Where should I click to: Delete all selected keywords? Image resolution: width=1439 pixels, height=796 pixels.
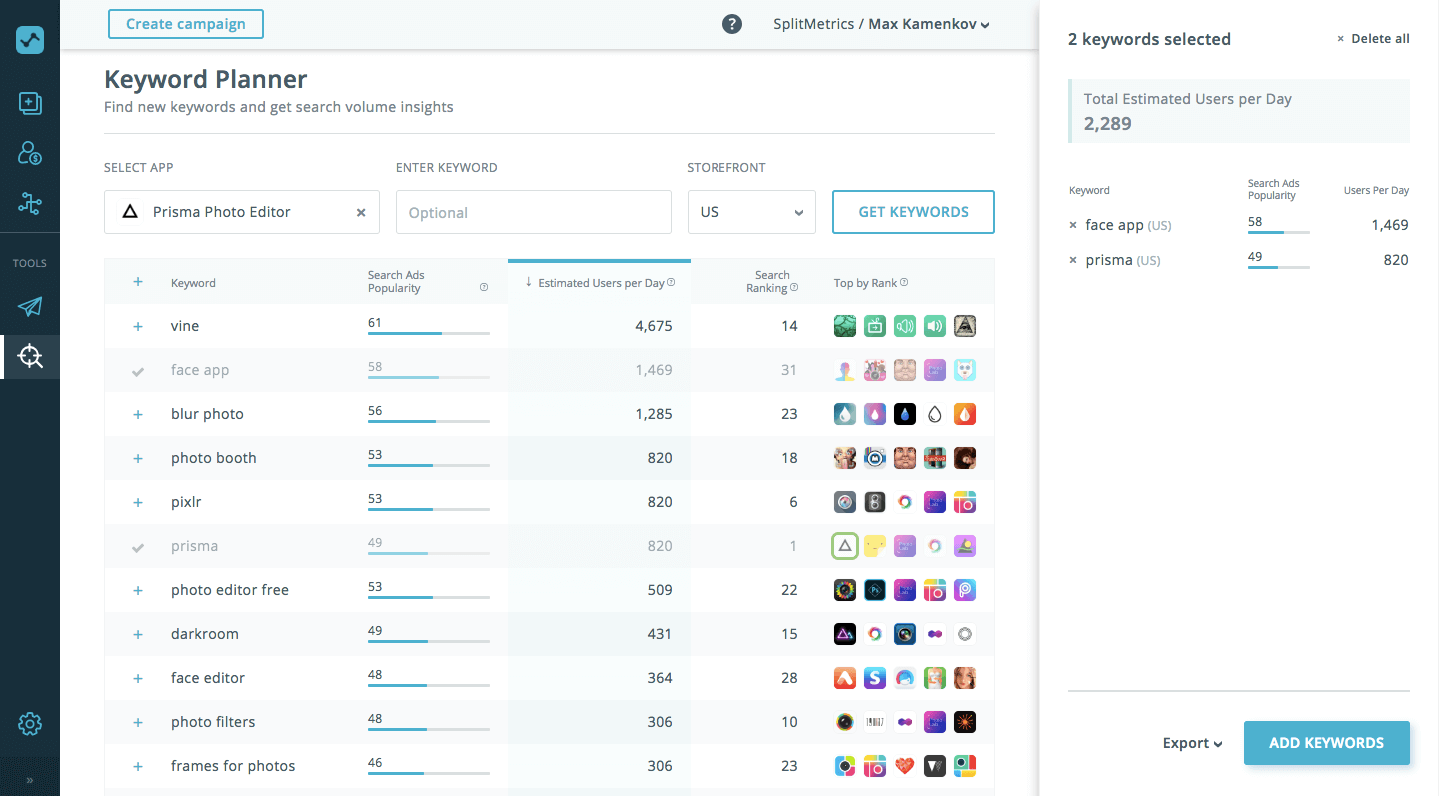[1373, 39]
